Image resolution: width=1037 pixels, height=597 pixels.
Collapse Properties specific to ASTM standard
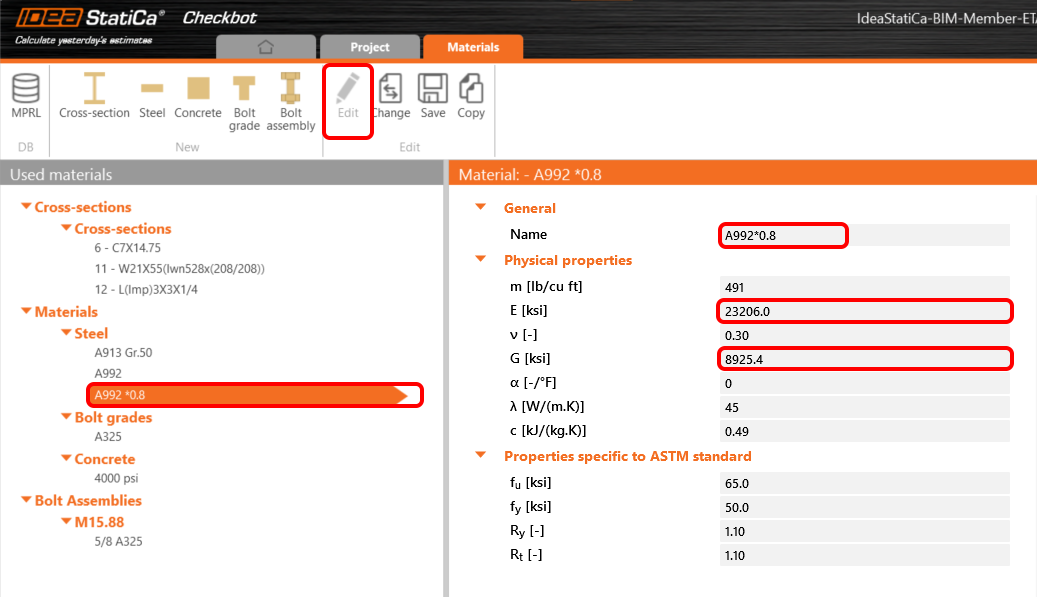[481, 455]
